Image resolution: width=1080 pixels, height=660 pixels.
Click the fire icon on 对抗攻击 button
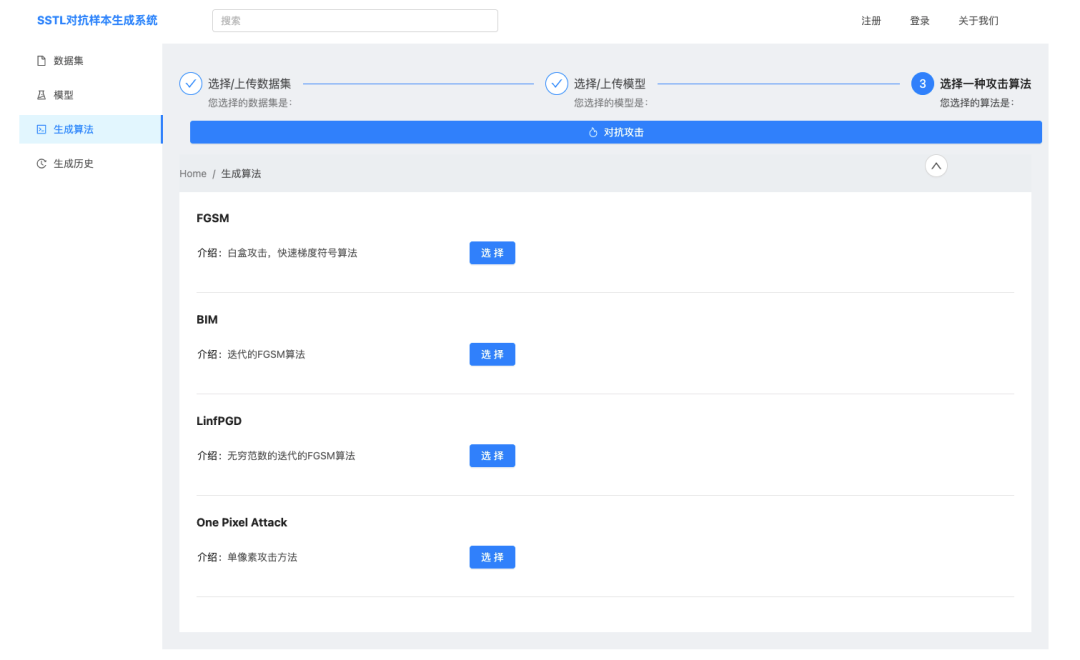tap(593, 132)
